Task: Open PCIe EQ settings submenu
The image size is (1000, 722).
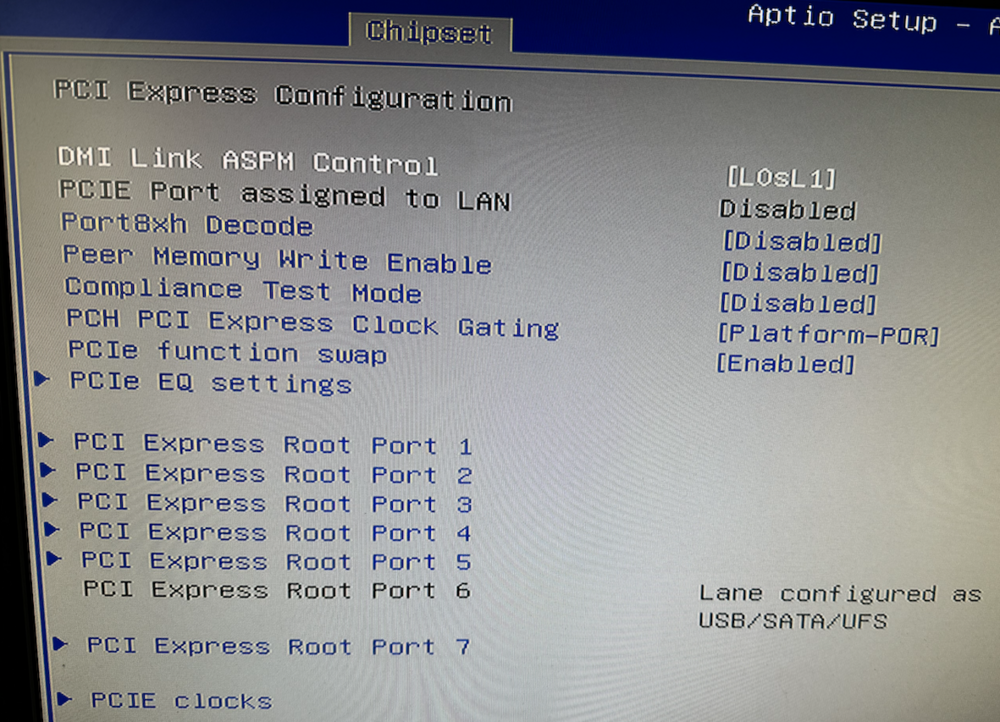Action: [x=210, y=382]
